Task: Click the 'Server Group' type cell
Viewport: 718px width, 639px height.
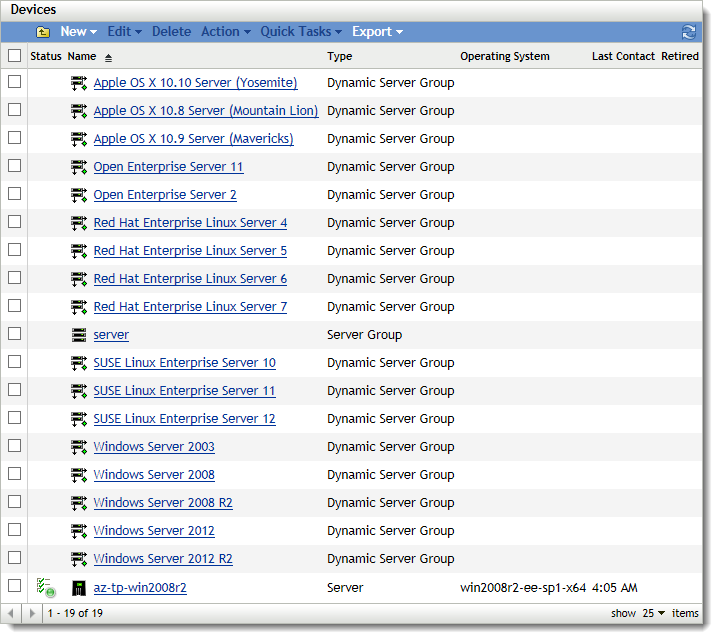Action: tap(364, 335)
